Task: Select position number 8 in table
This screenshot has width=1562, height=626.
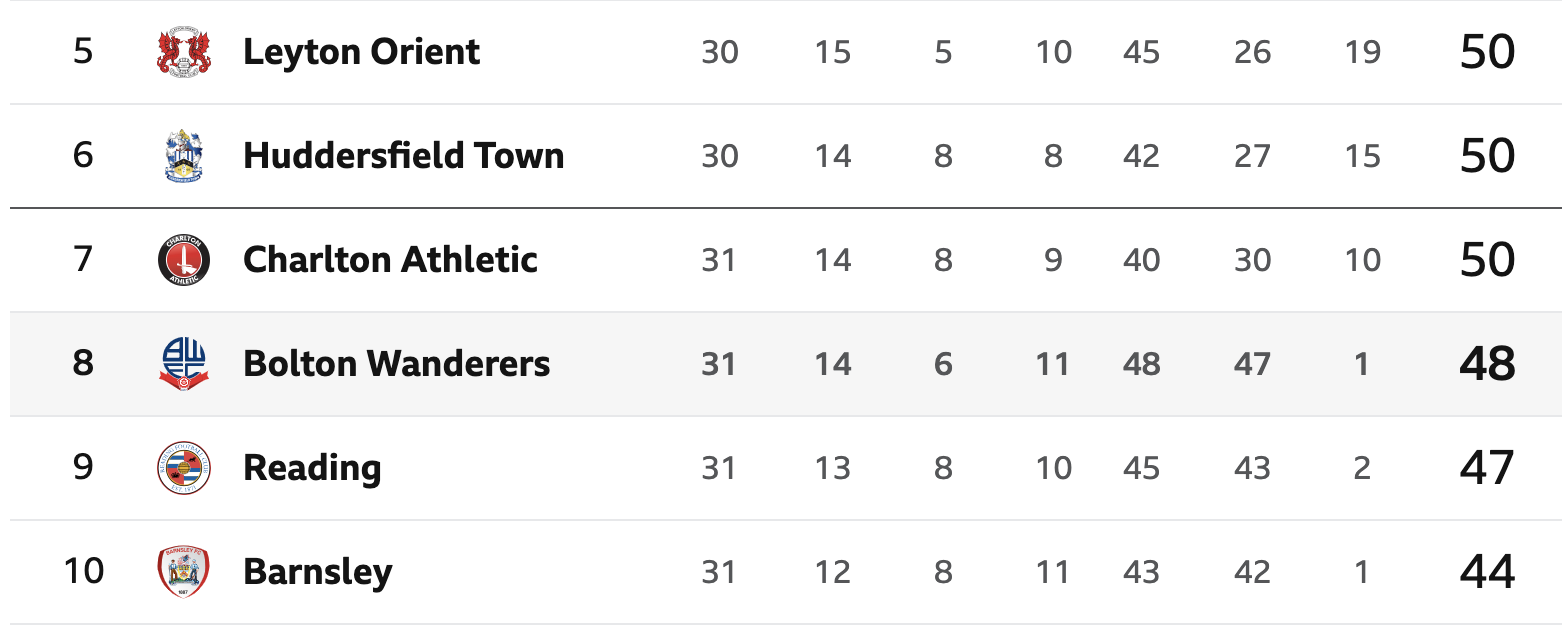Action: (83, 362)
